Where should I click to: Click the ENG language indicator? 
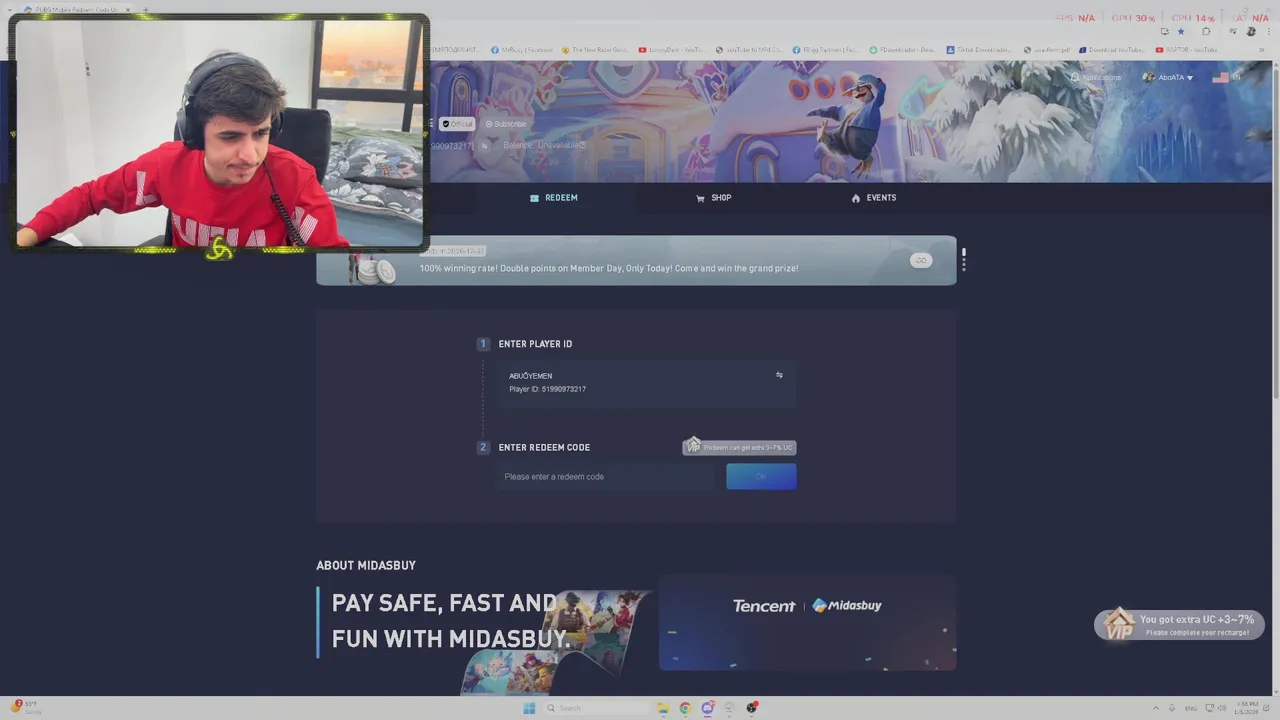1191,708
